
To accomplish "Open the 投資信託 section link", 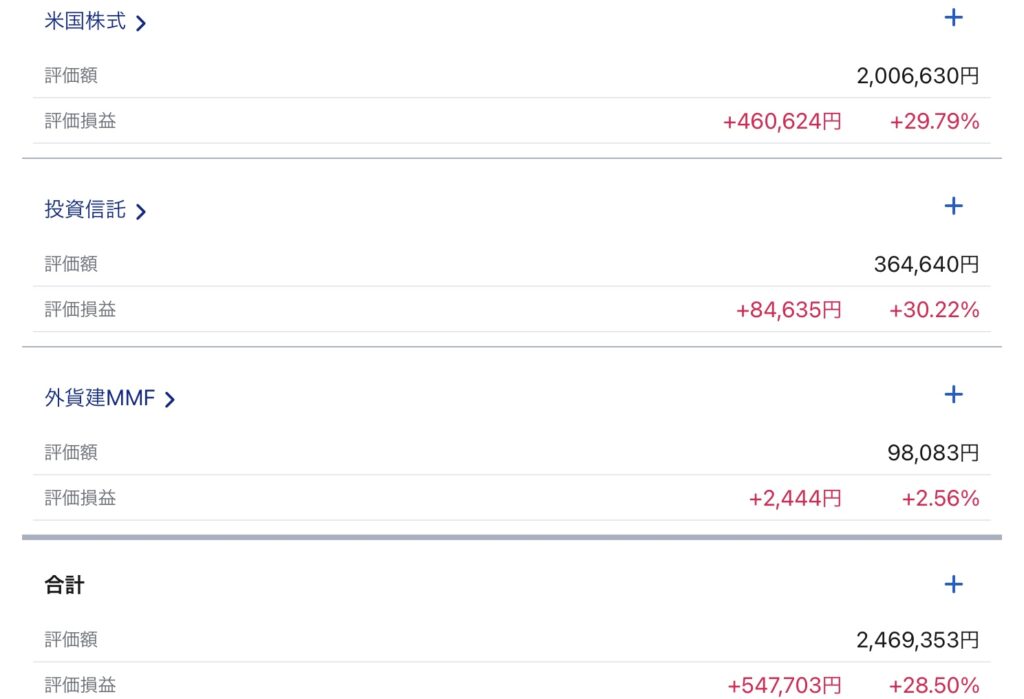I will point(86,210).
